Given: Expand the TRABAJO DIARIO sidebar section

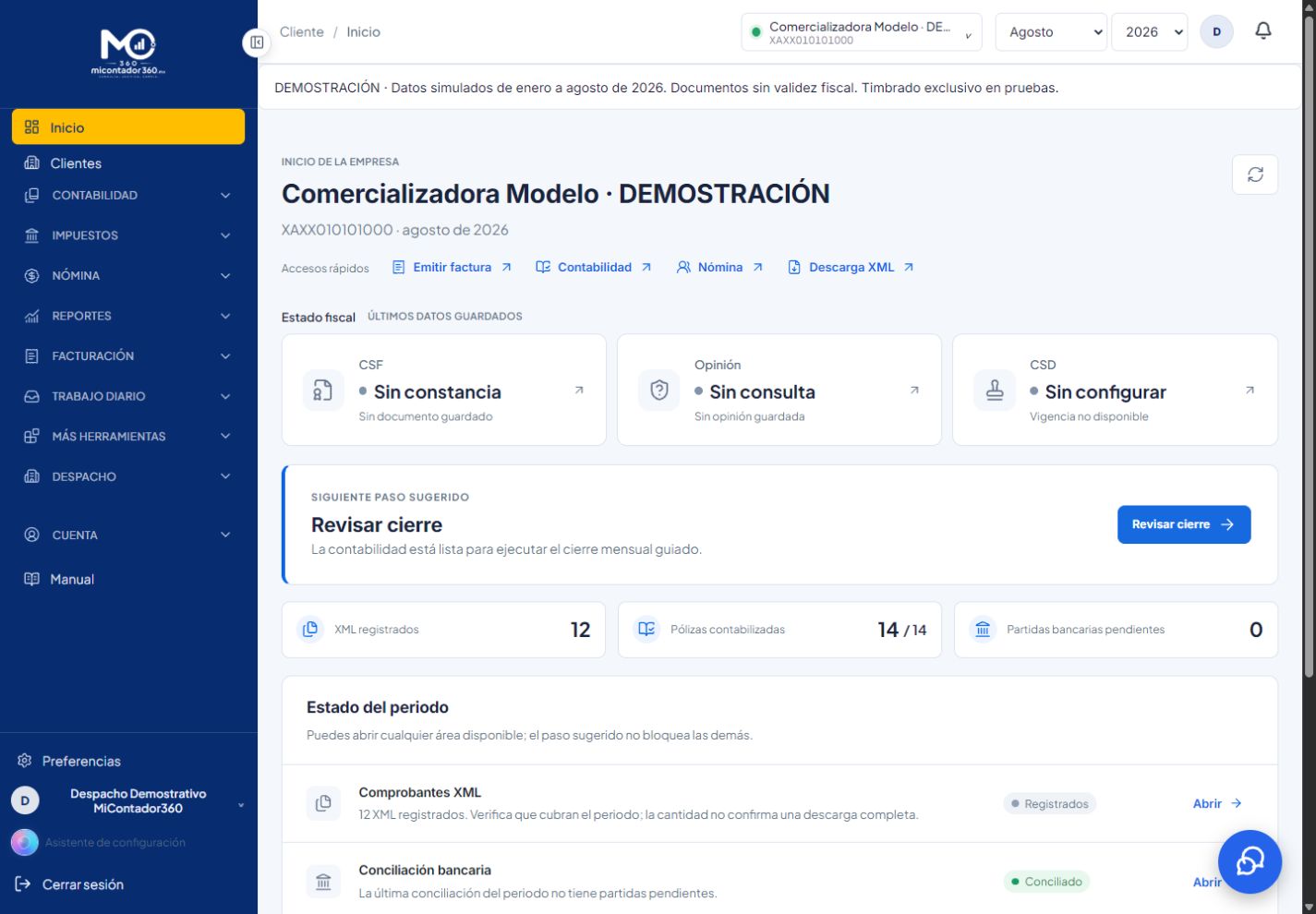Looking at the screenshot, I should coord(128,396).
